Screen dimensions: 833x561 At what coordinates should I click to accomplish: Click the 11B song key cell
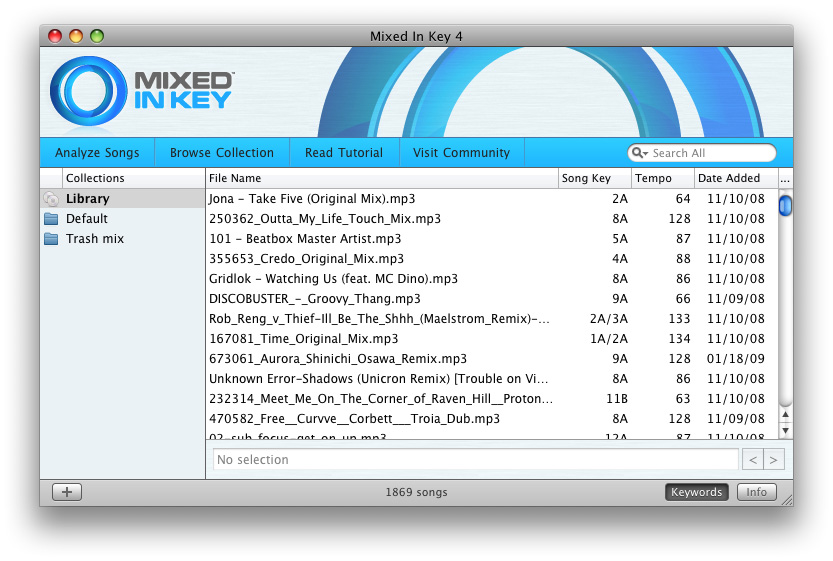click(x=617, y=399)
